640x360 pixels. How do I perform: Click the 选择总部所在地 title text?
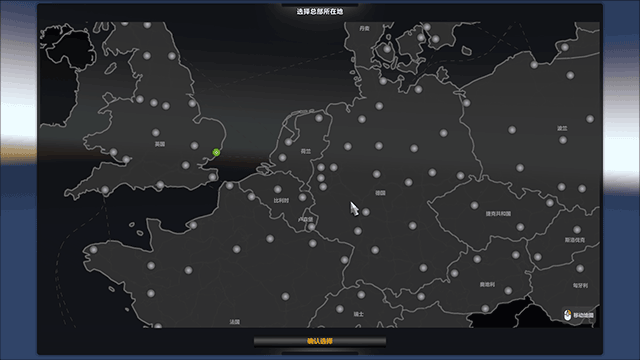click(320, 11)
